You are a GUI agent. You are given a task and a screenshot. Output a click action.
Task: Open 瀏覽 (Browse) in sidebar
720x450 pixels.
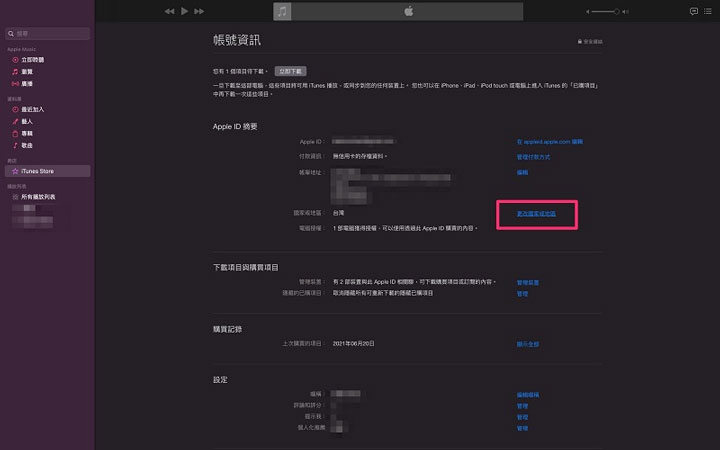click(x=27, y=72)
